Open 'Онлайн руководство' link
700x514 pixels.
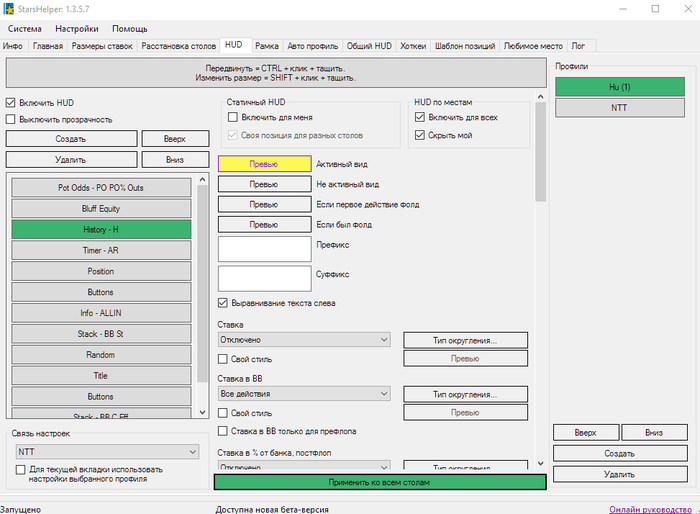tap(651, 509)
